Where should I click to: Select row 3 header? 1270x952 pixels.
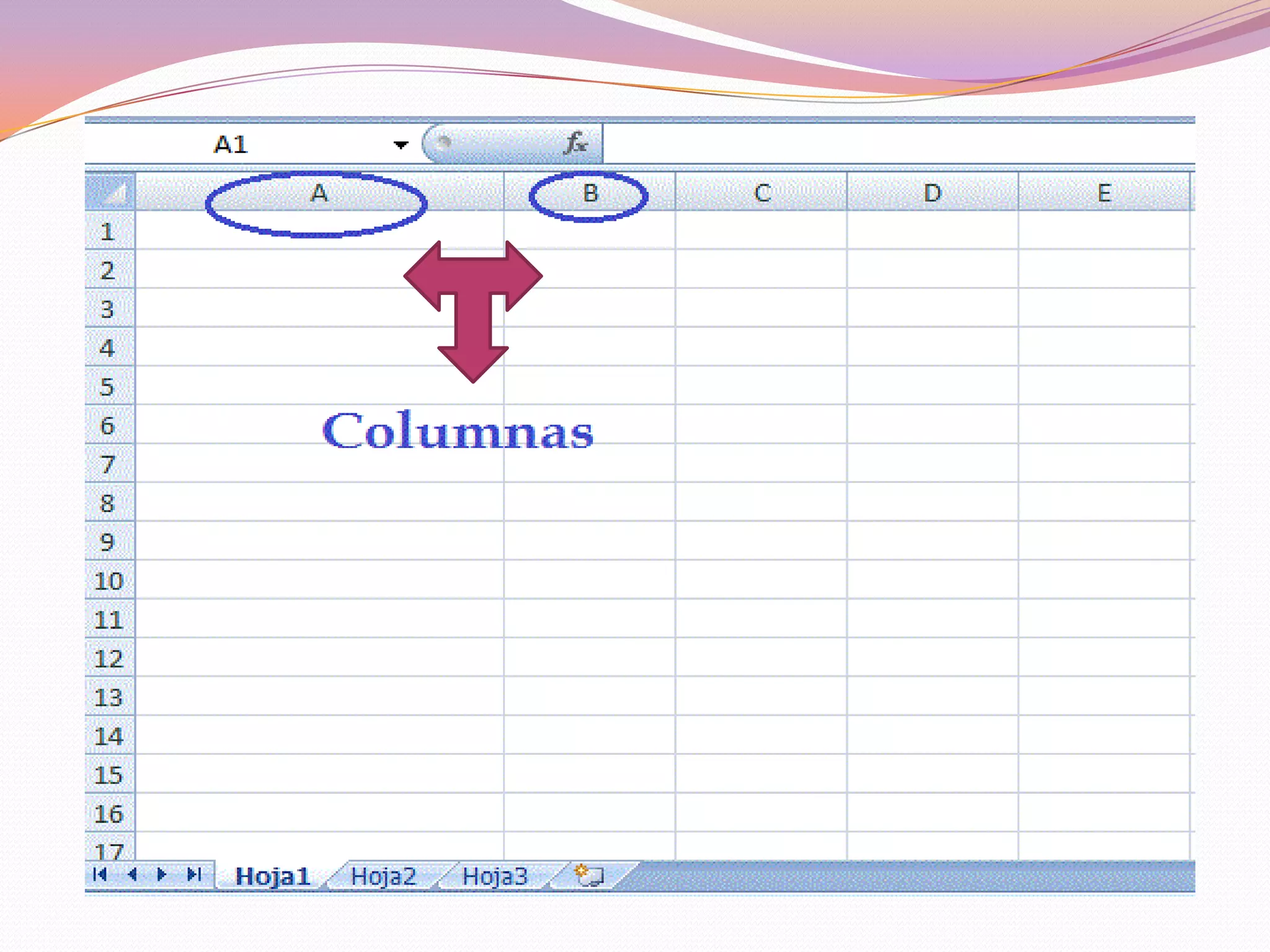pos(109,308)
